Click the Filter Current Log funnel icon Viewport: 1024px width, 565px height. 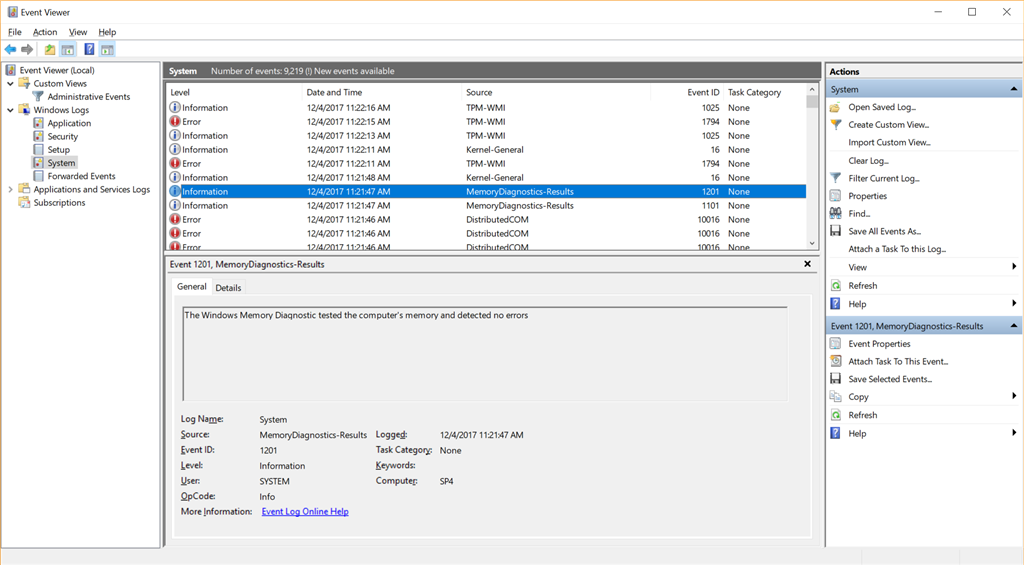(835, 178)
